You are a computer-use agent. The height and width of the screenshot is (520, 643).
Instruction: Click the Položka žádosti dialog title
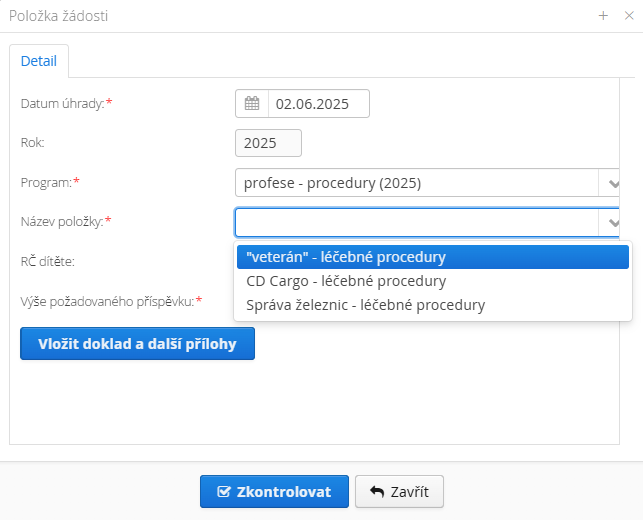click(59, 16)
